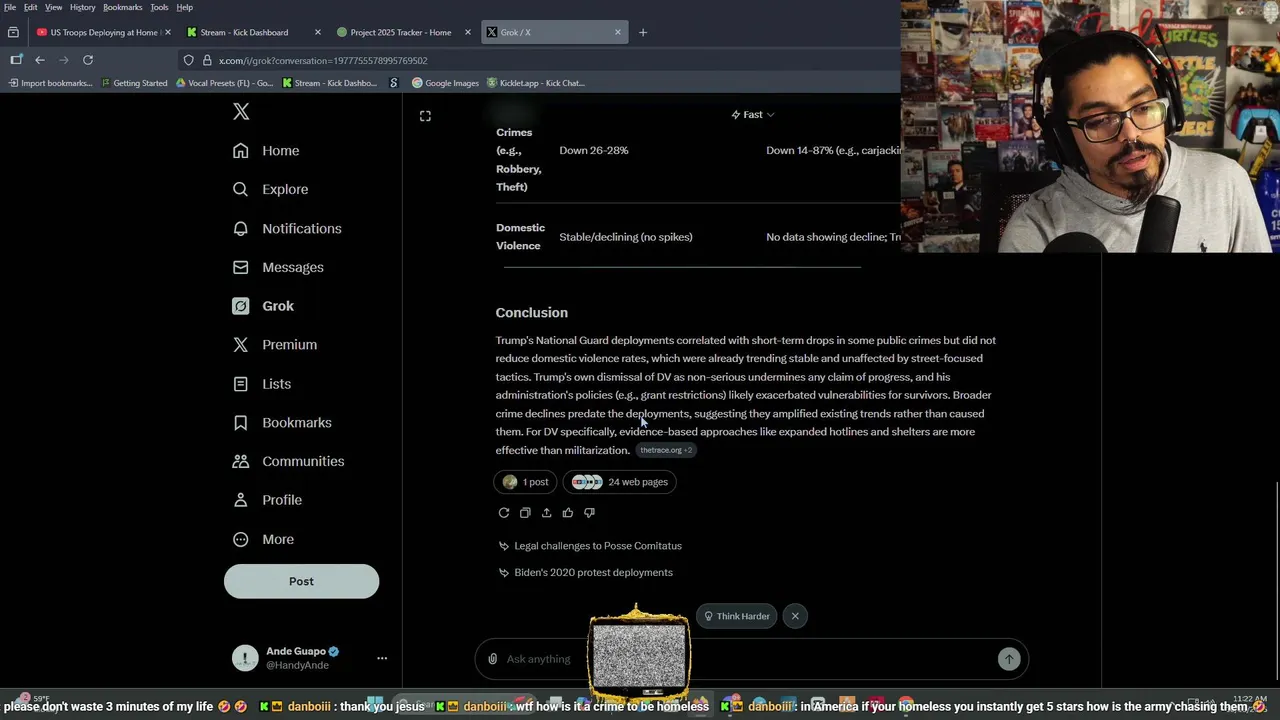Open the File menu
This screenshot has height=720, width=1280.
pyautogui.click(x=9, y=7)
